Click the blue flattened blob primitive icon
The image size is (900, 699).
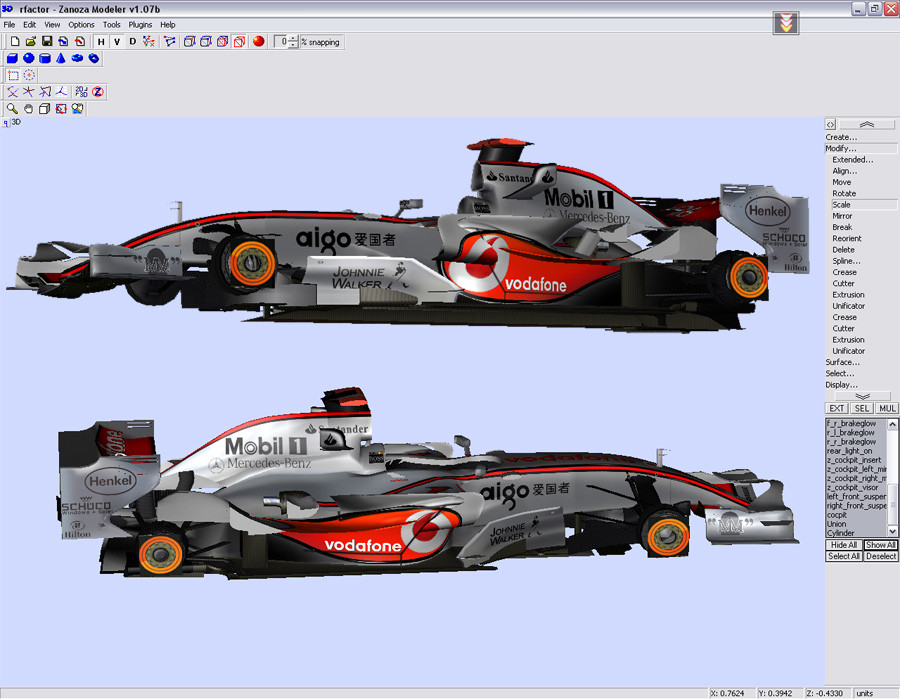[x=77, y=58]
